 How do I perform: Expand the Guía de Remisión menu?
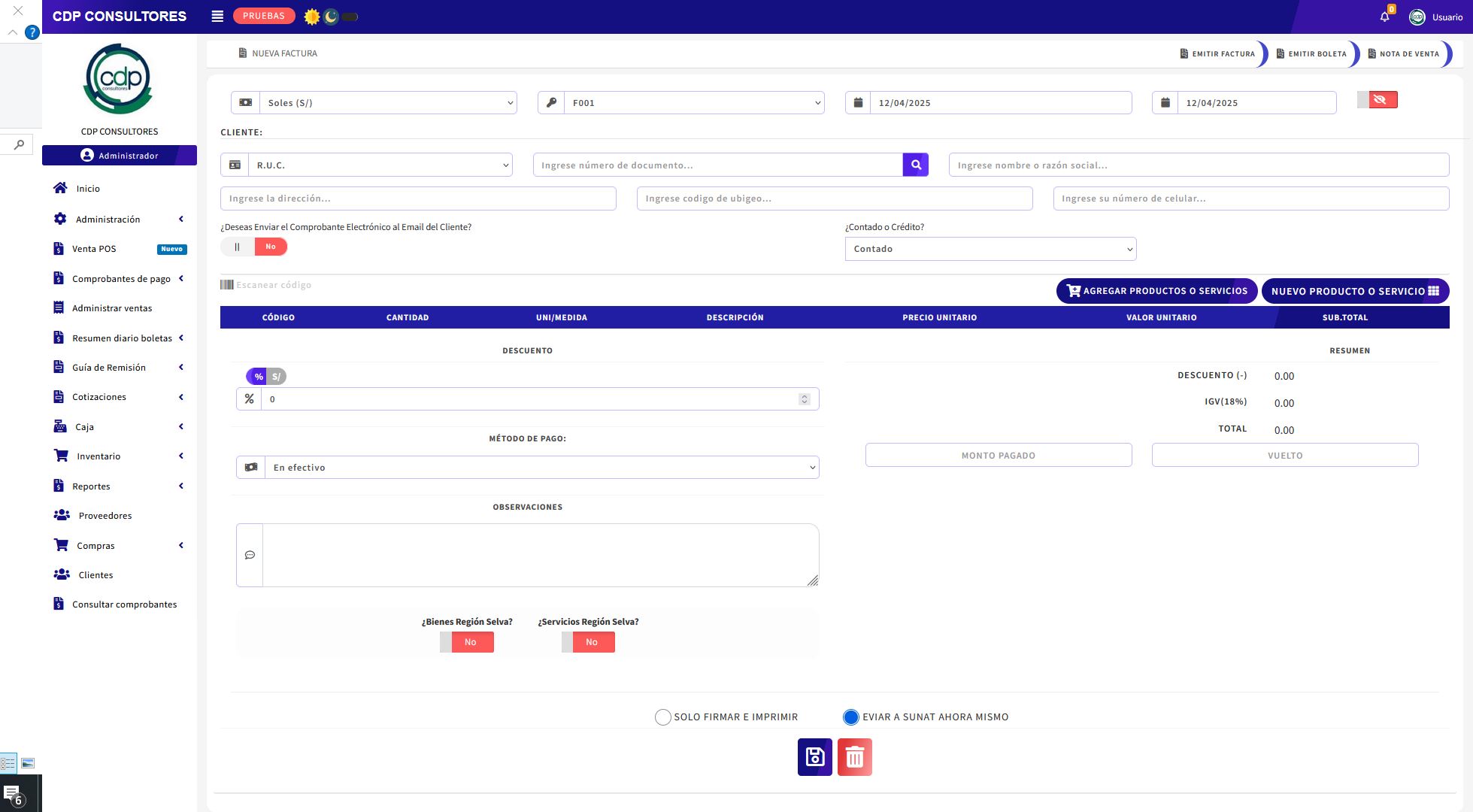108,367
